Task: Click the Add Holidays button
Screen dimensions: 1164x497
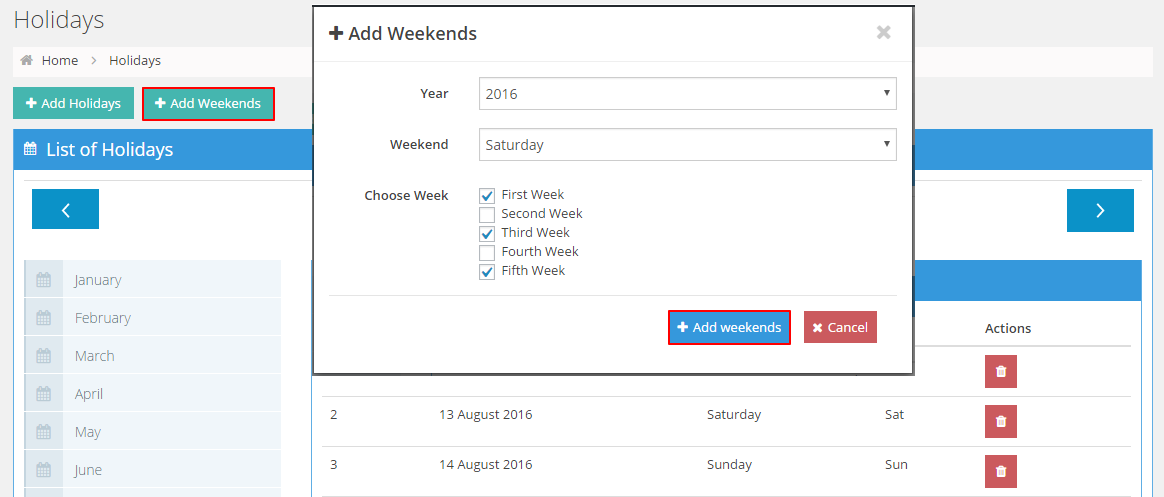Action: 73,104
